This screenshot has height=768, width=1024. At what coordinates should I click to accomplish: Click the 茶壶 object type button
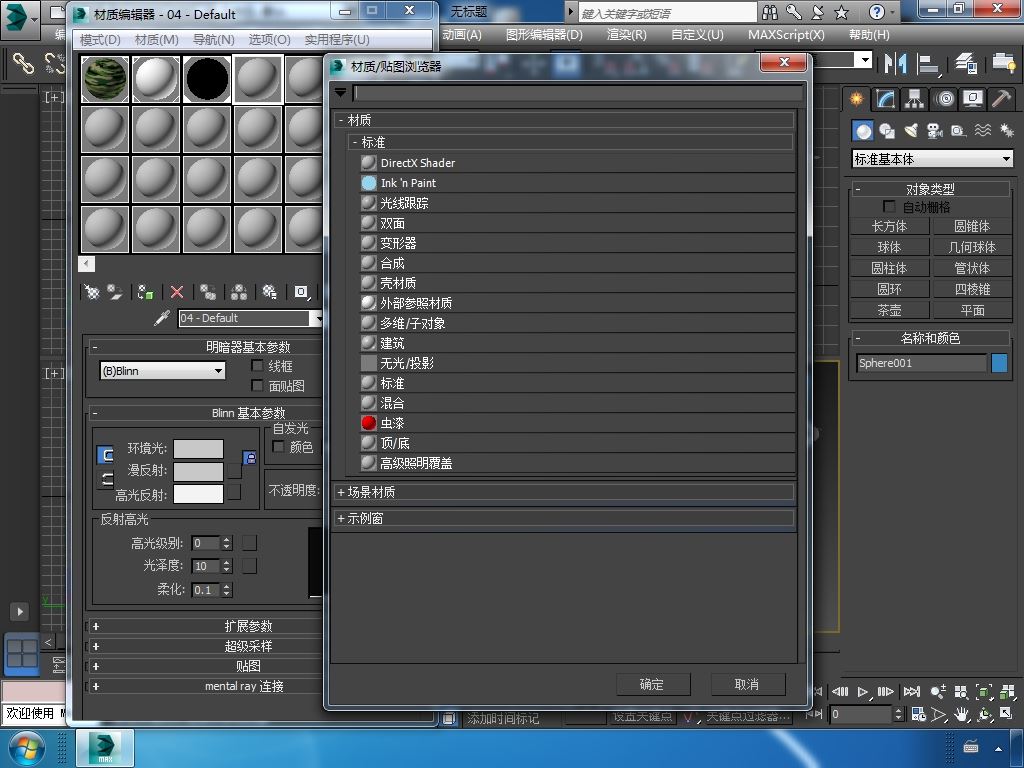[x=889, y=310]
